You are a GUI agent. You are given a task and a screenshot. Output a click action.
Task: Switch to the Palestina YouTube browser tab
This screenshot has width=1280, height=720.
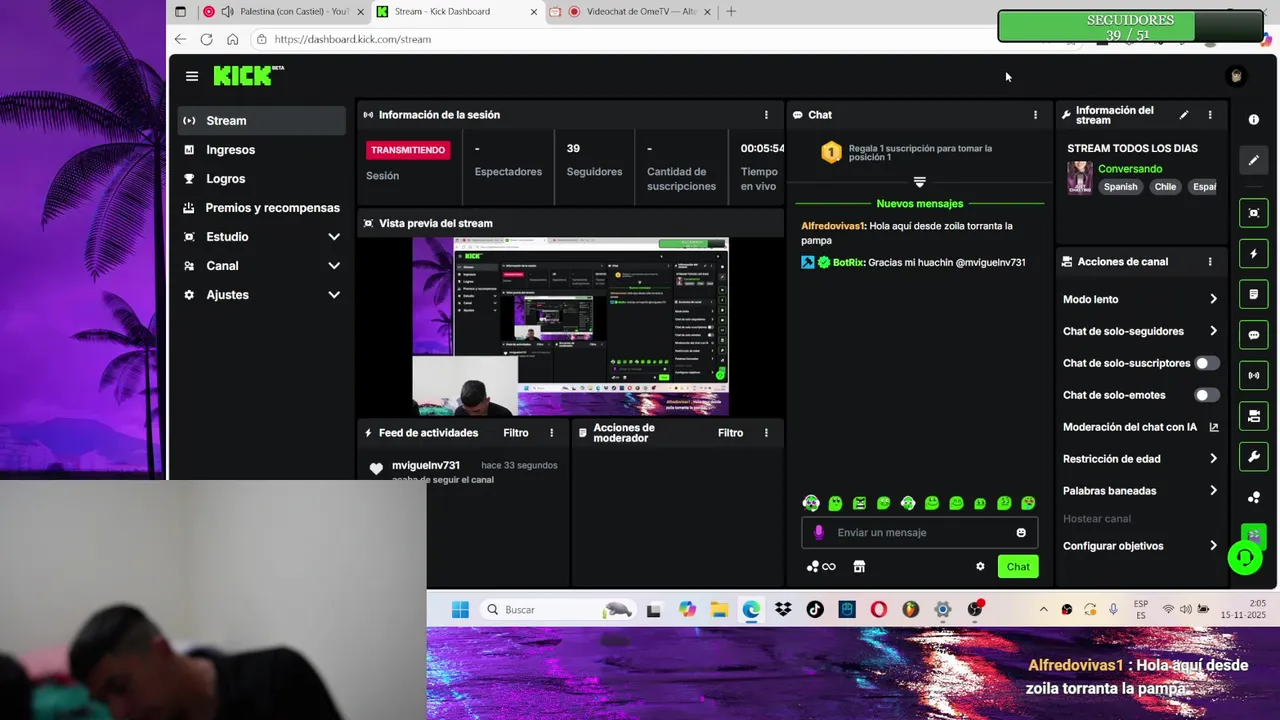tap(283, 12)
